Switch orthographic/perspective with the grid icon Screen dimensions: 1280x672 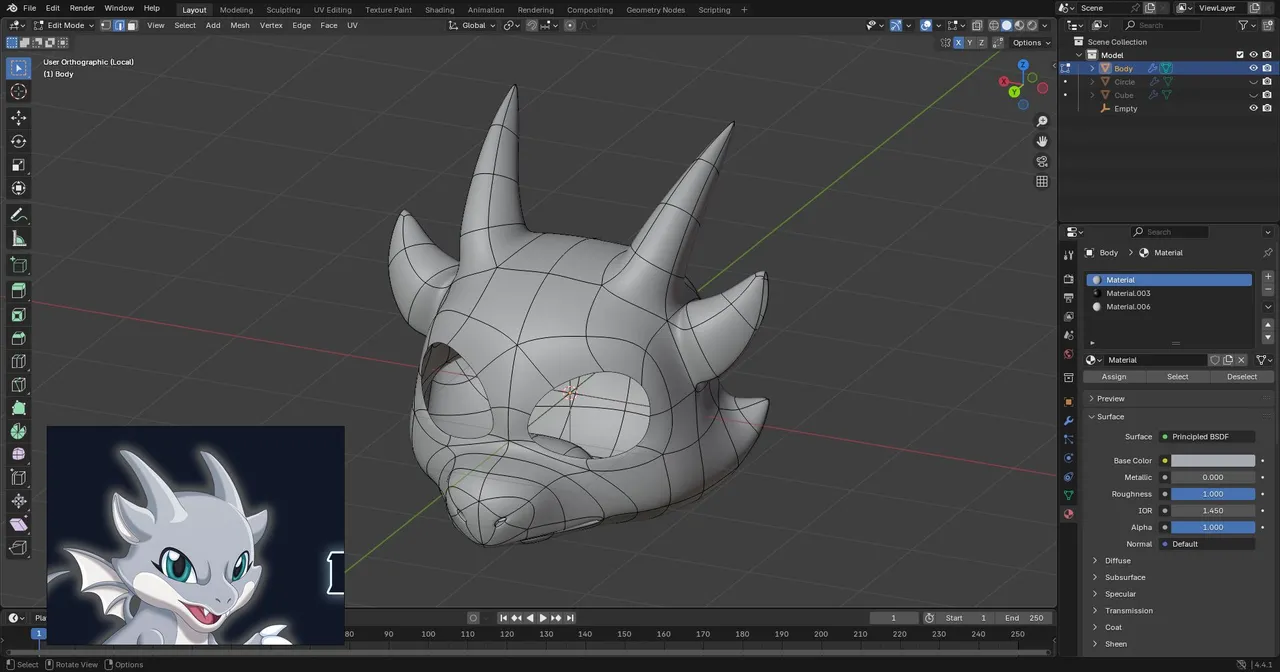pyautogui.click(x=1042, y=181)
